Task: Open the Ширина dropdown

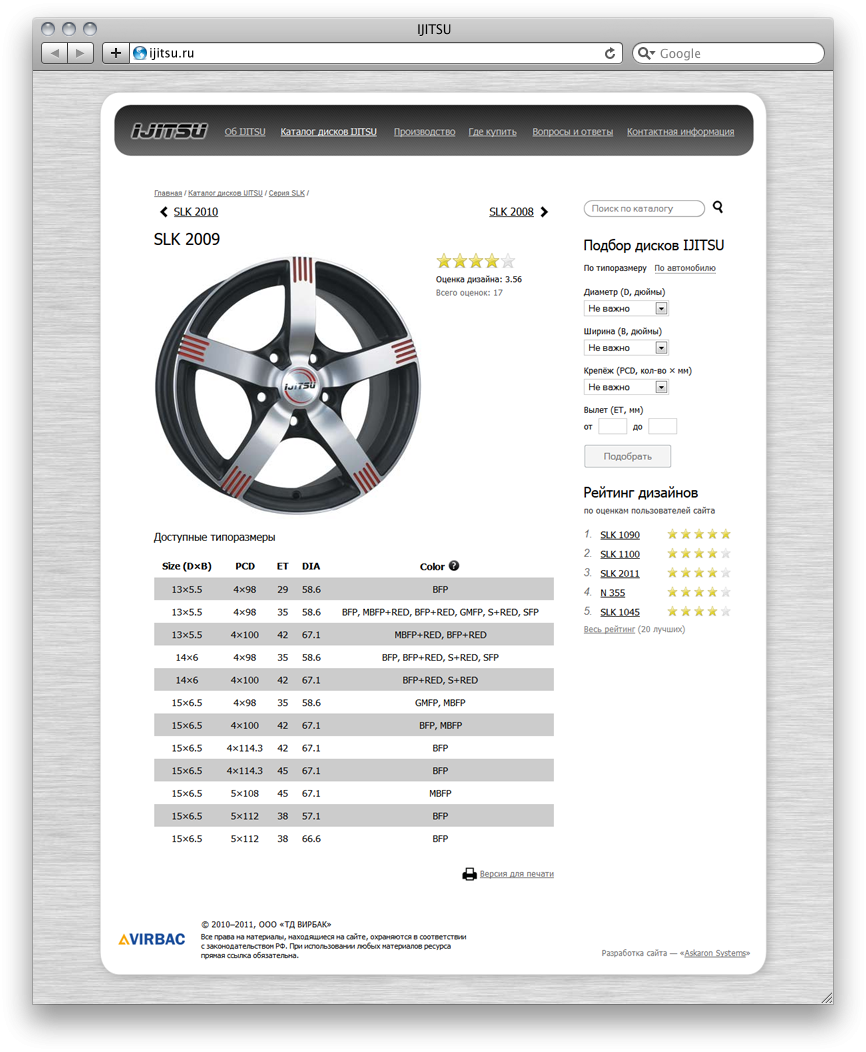Action: [x=626, y=348]
